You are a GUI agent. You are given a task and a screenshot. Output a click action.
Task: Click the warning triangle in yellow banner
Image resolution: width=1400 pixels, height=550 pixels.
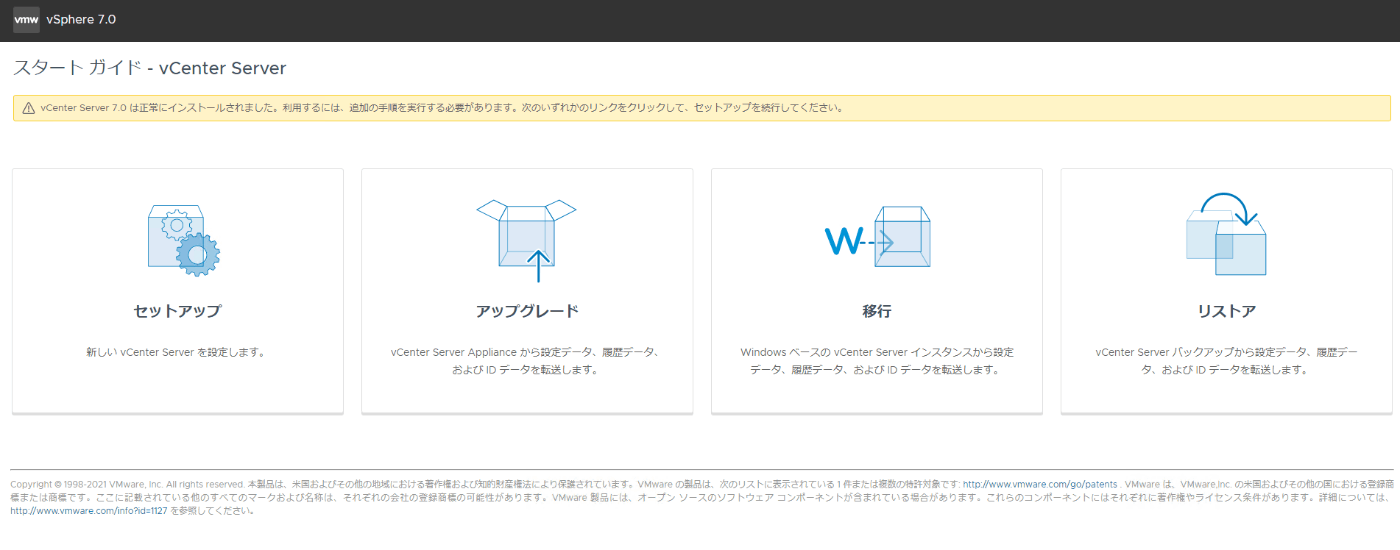pos(28,108)
